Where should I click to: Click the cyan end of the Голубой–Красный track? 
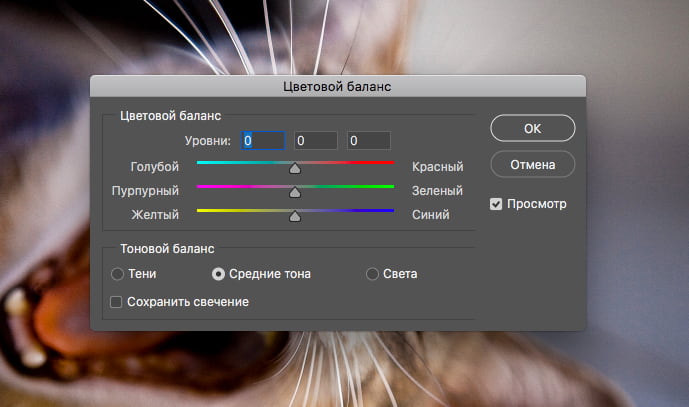tap(201, 162)
